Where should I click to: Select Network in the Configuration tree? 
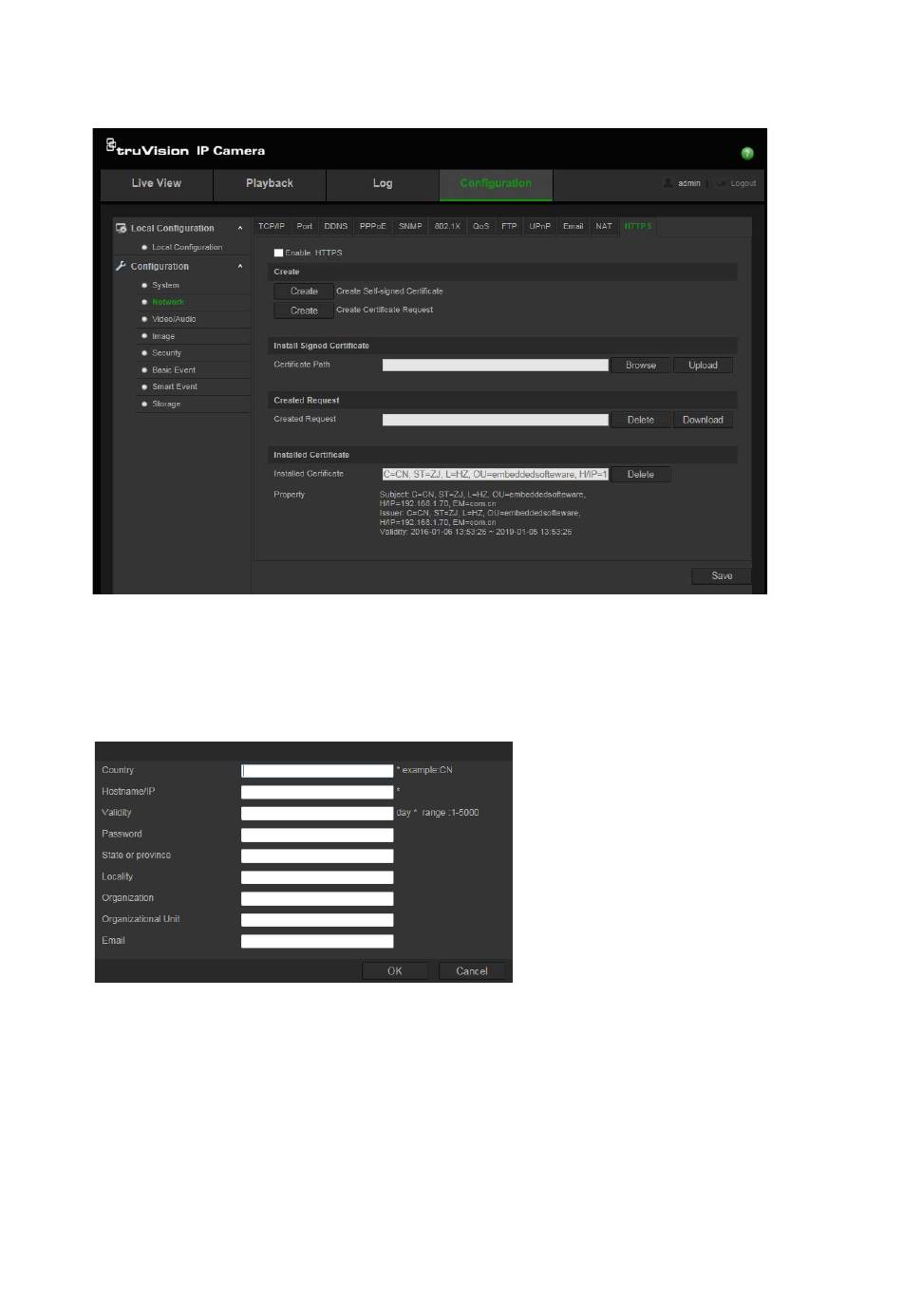pos(168,302)
